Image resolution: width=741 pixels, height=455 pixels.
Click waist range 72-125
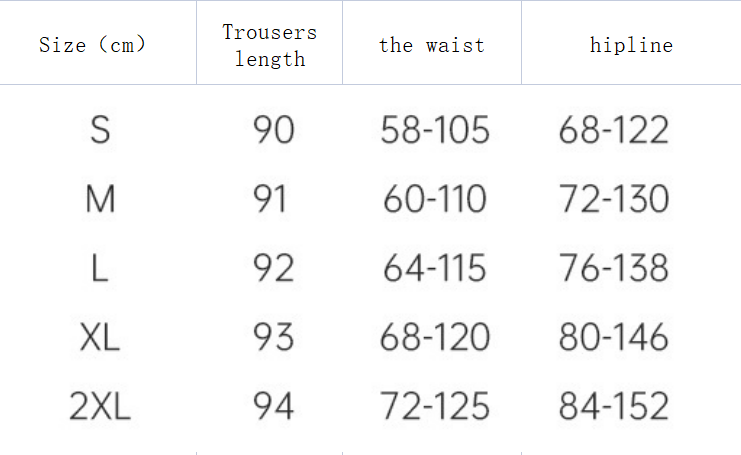coord(435,406)
